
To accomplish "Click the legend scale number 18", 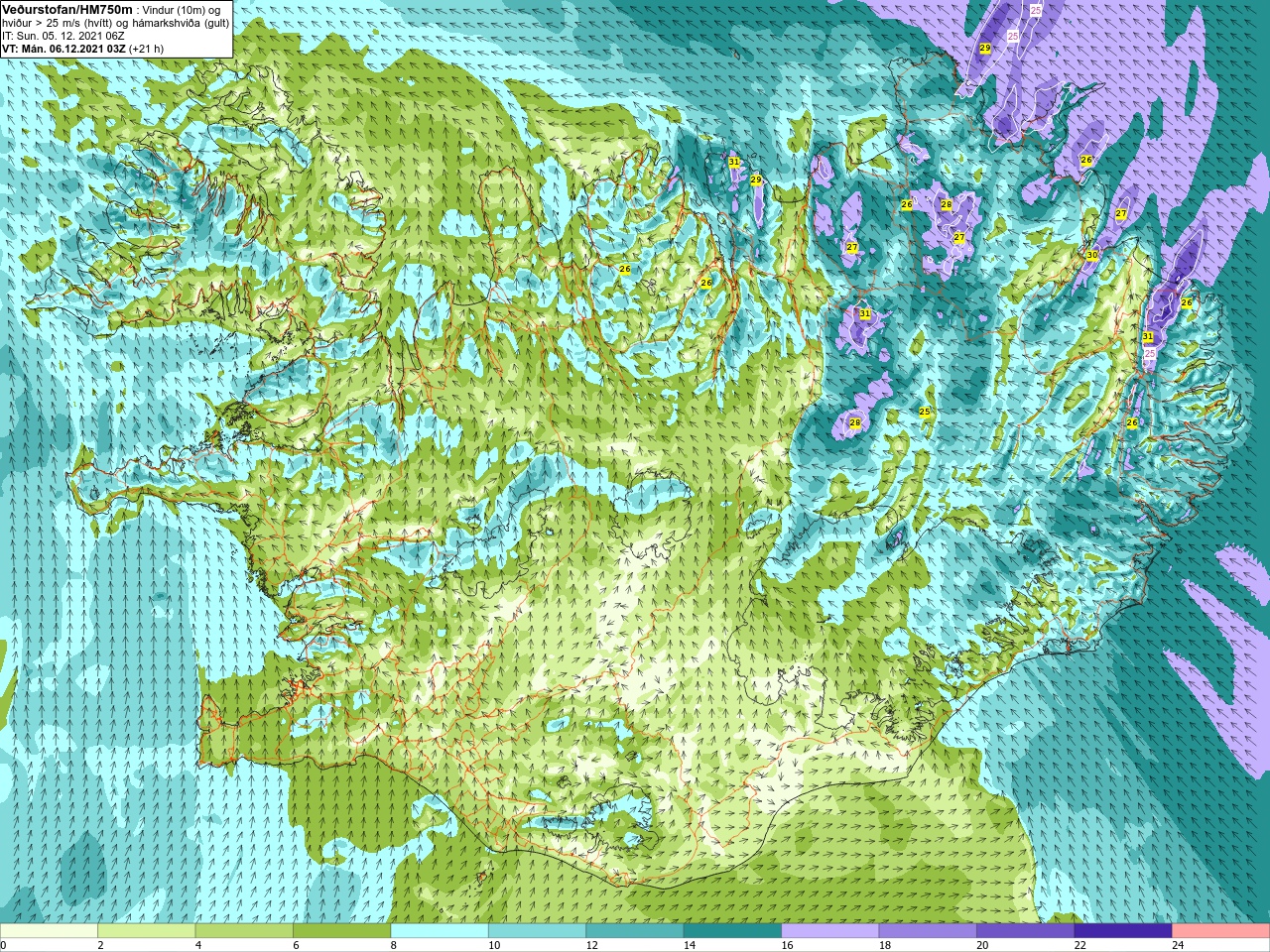I will coord(884,945).
